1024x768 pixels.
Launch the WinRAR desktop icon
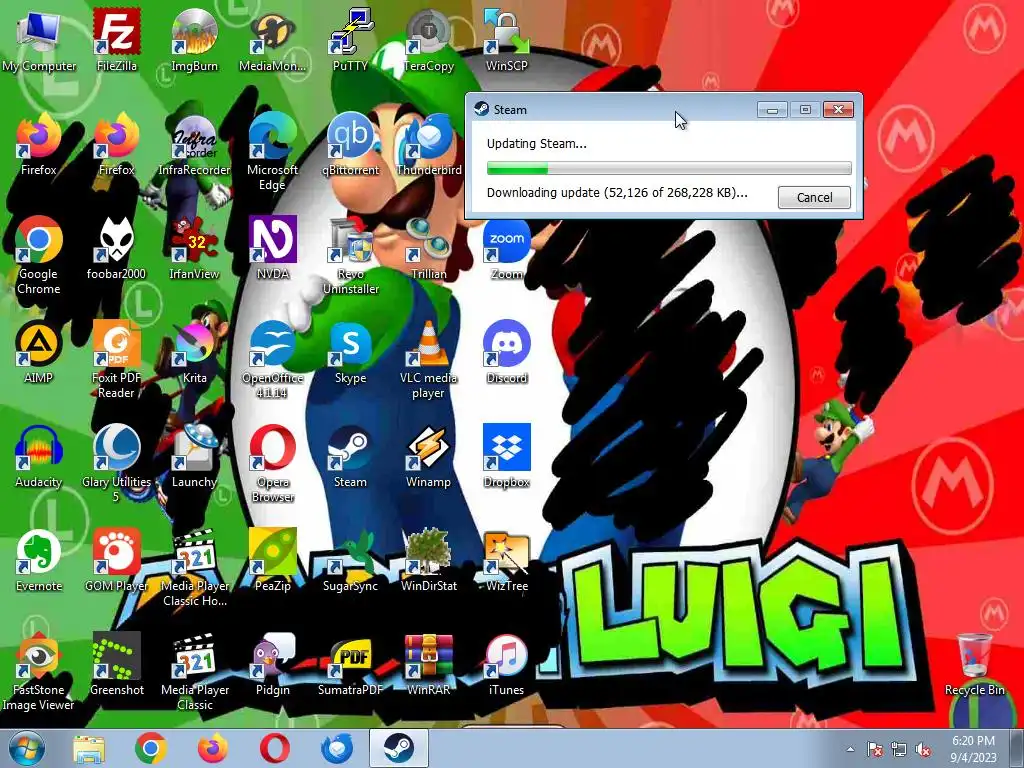[x=428, y=664]
